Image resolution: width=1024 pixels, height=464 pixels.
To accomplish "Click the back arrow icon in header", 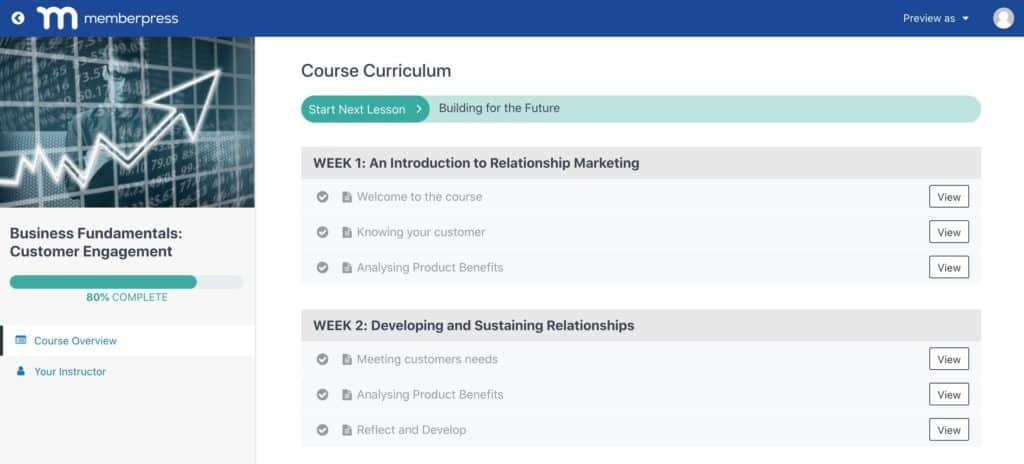I will pyautogui.click(x=18, y=18).
